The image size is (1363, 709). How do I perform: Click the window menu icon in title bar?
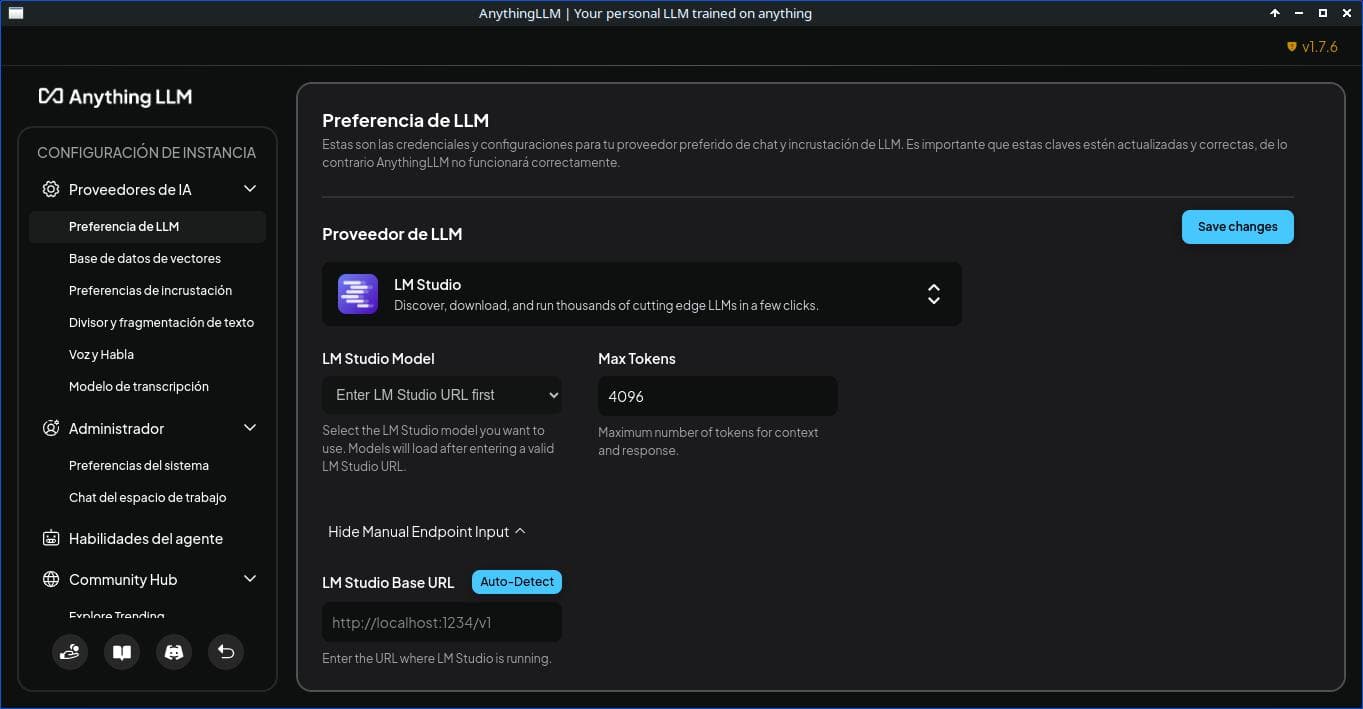click(15, 13)
